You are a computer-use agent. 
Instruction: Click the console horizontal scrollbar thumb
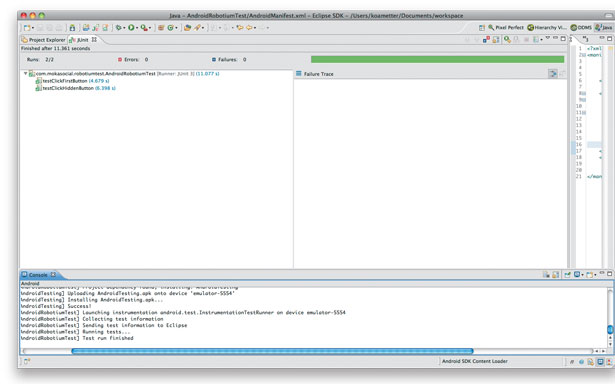pos(273,351)
